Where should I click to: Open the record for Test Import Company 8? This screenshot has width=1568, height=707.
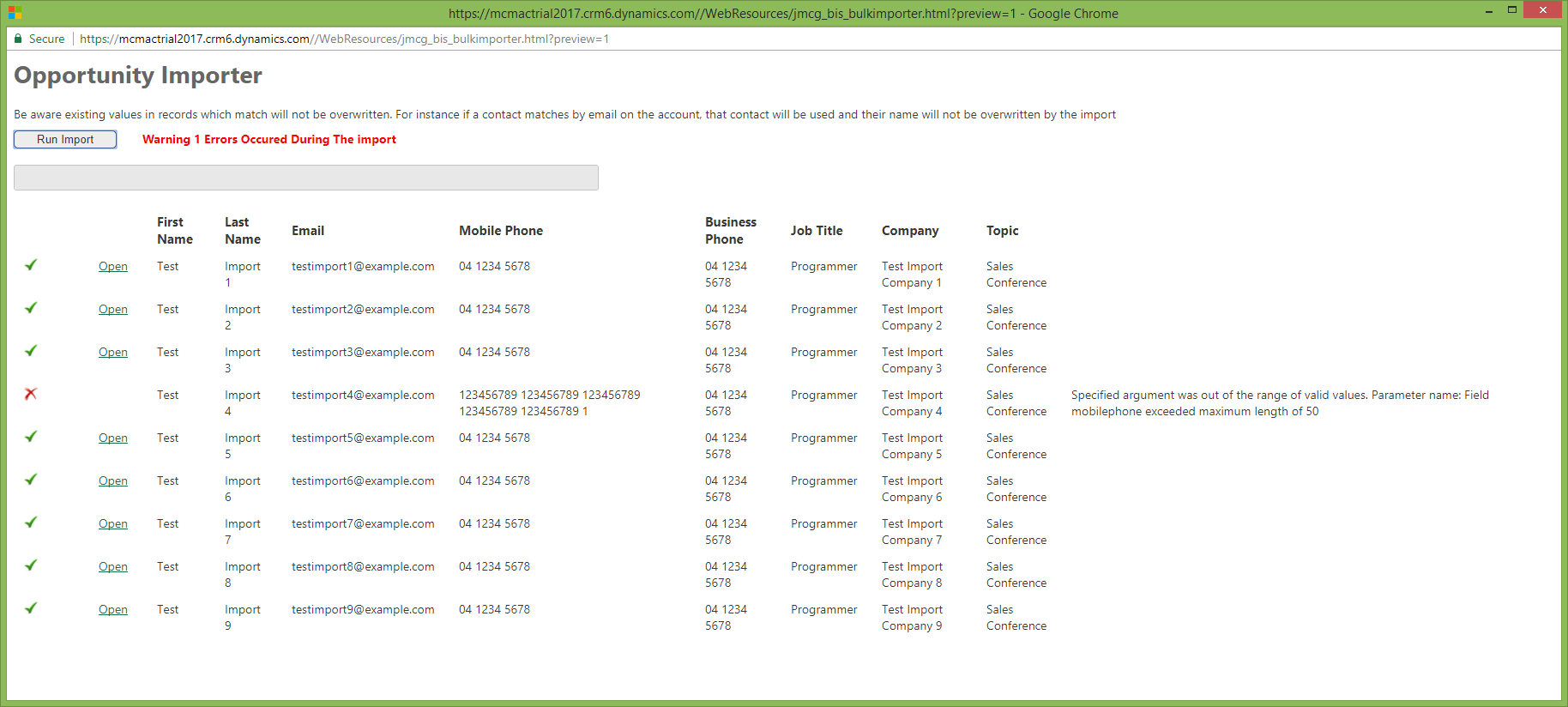point(112,567)
